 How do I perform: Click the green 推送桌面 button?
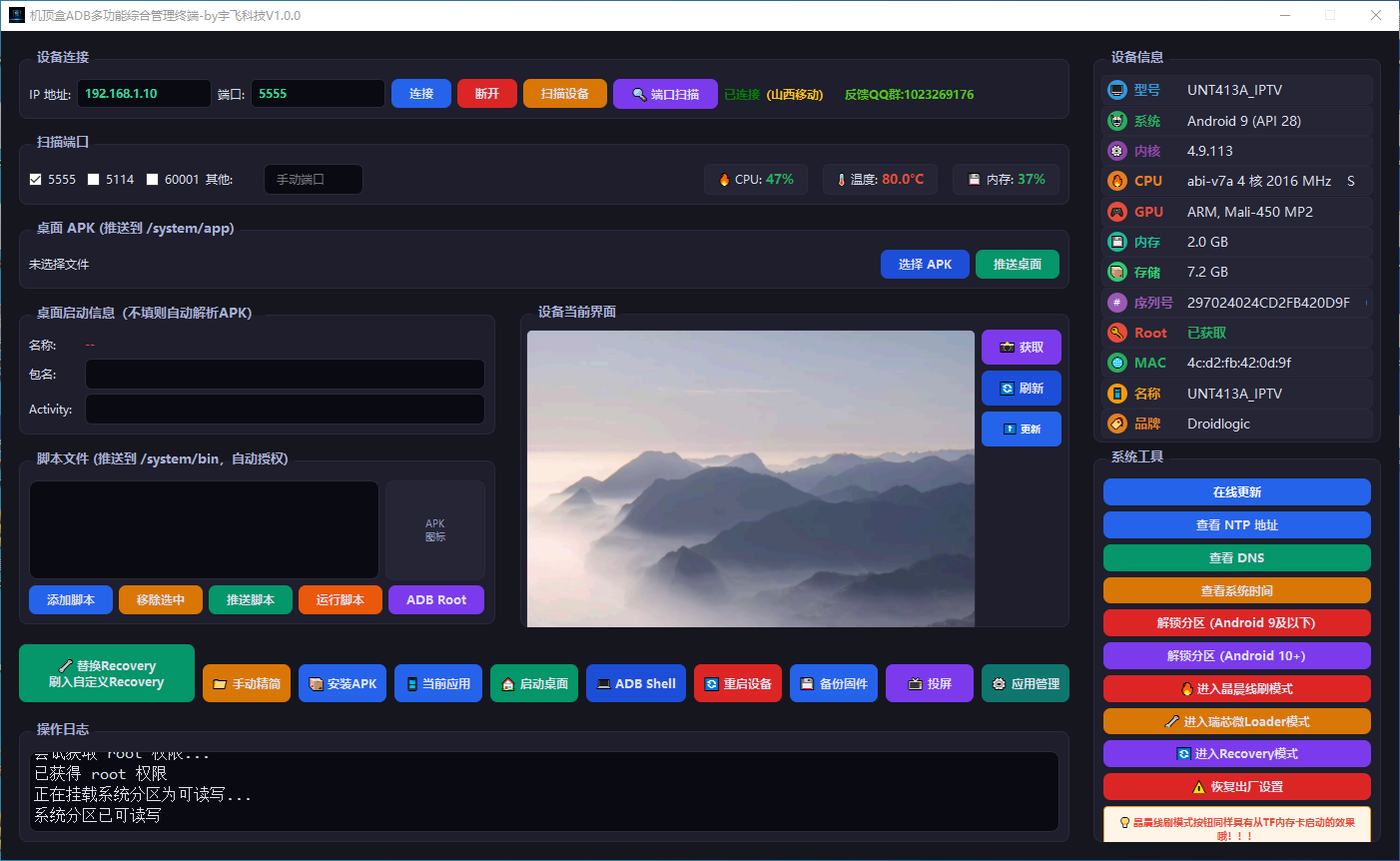coord(1018,264)
